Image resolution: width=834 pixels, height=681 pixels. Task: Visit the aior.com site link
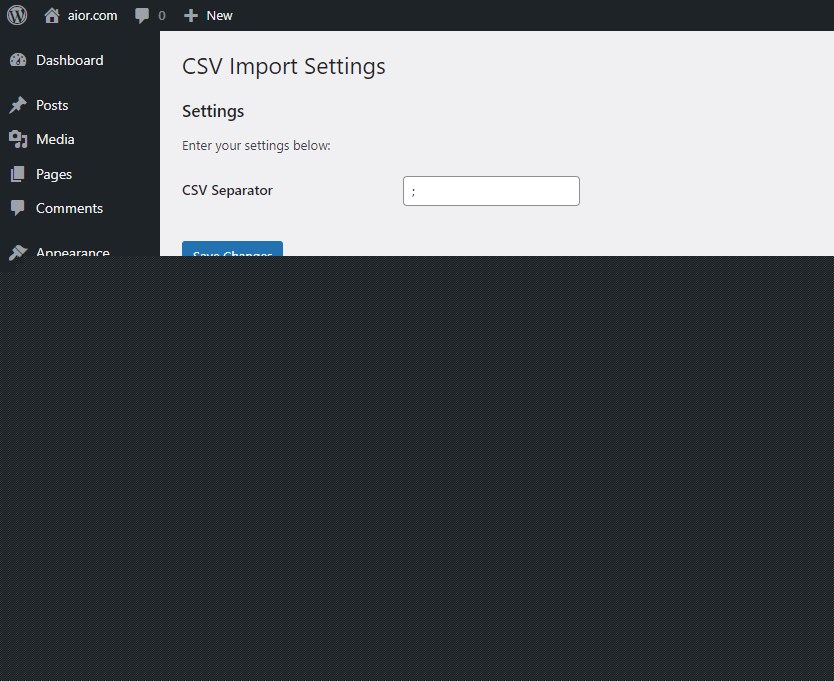click(92, 15)
